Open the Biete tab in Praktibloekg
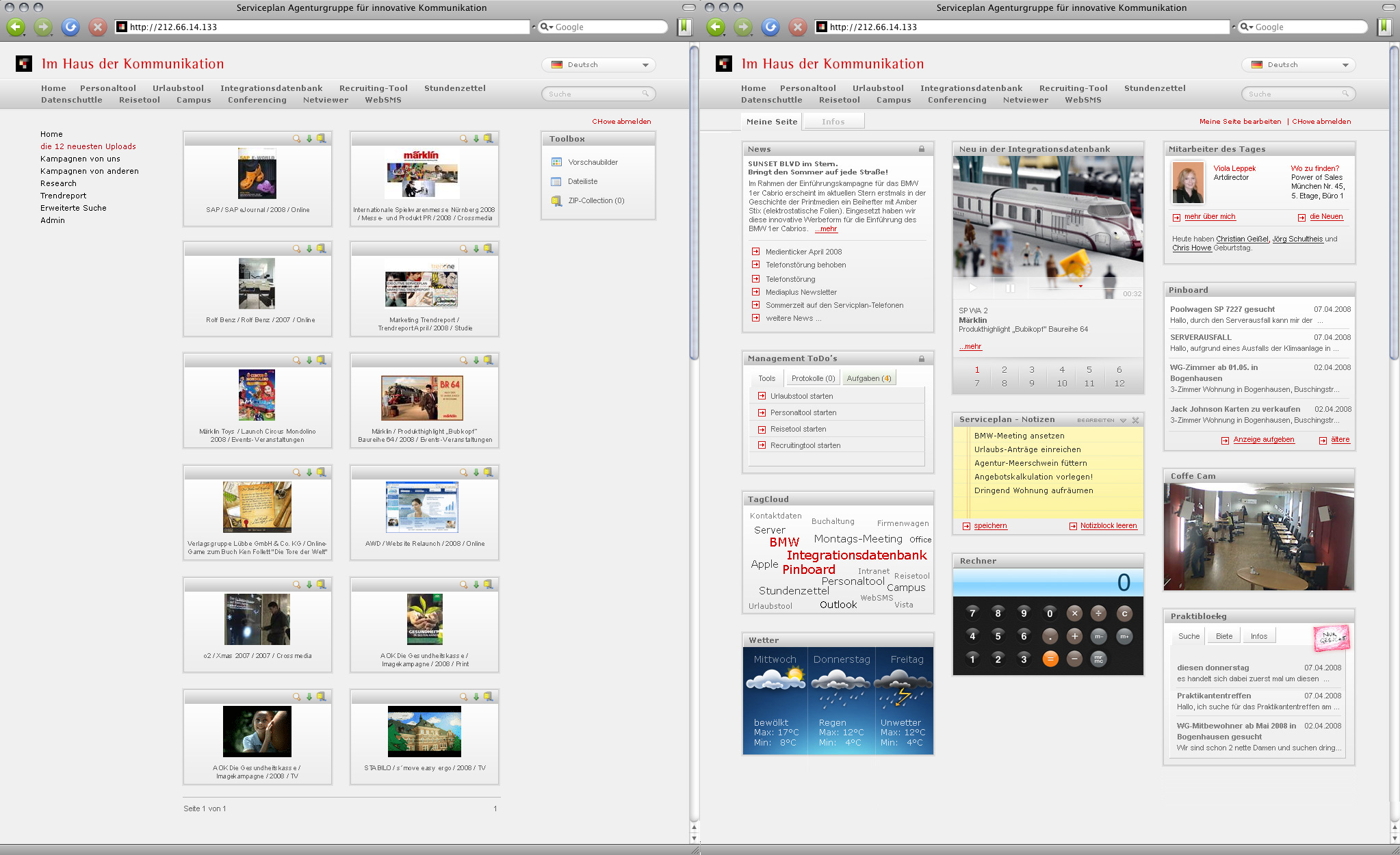 tap(1224, 636)
